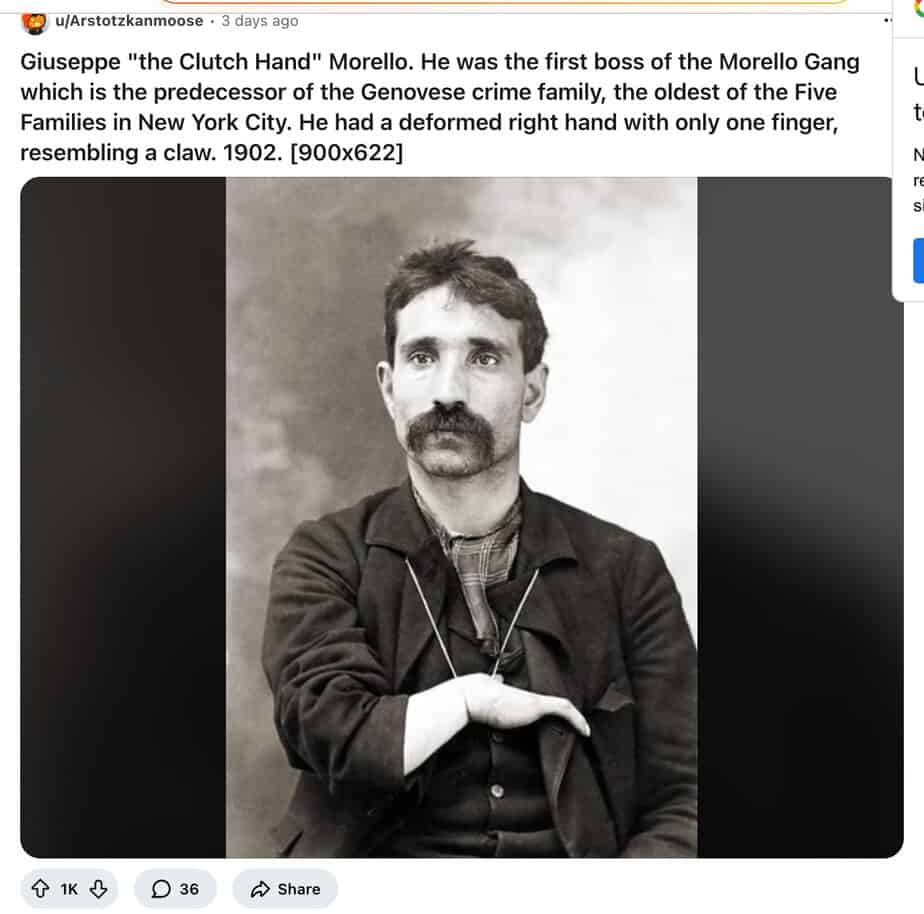
Task: Click the "3 days ago" timestamp
Action: pos(260,21)
